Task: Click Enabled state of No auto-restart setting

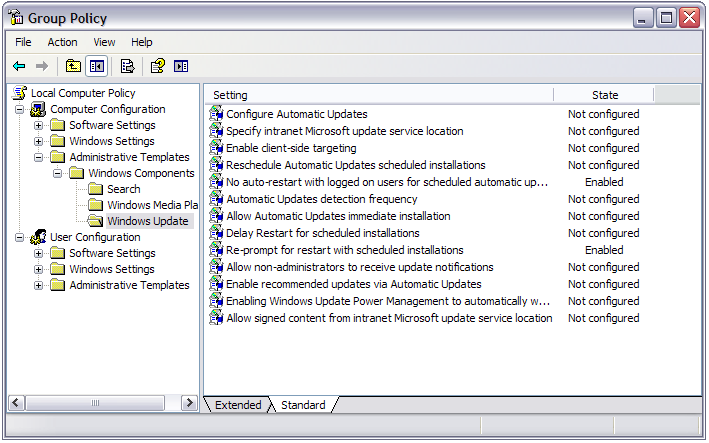Action: click(604, 182)
